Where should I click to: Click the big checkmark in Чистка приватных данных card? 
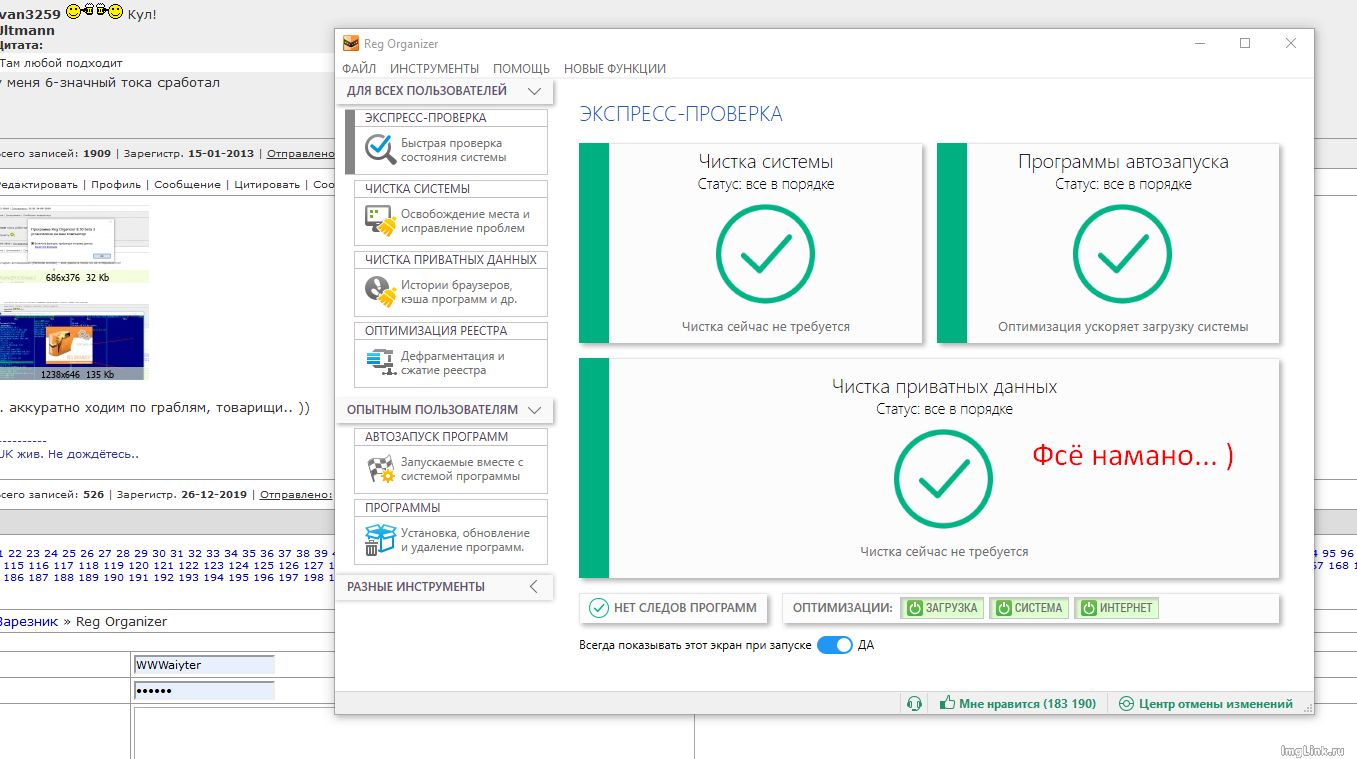pos(943,480)
